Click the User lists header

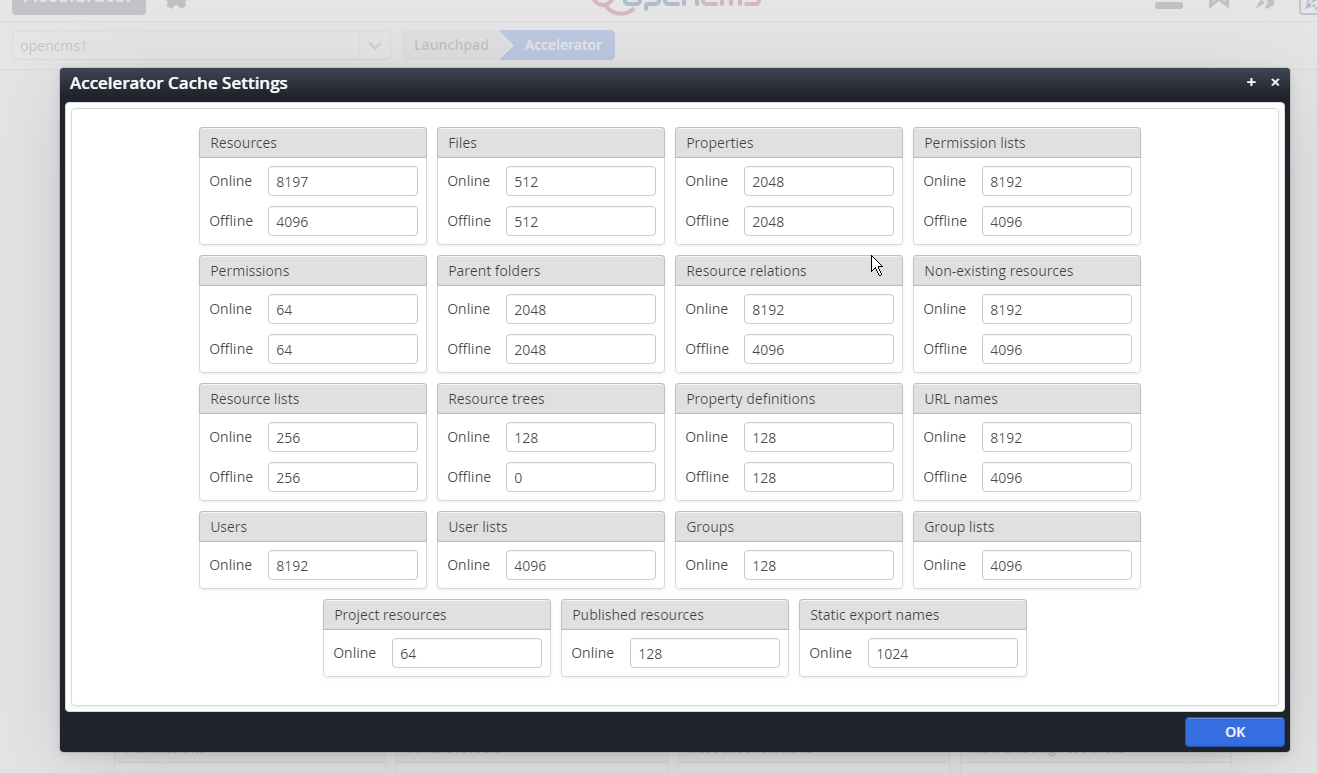click(551, 527)
